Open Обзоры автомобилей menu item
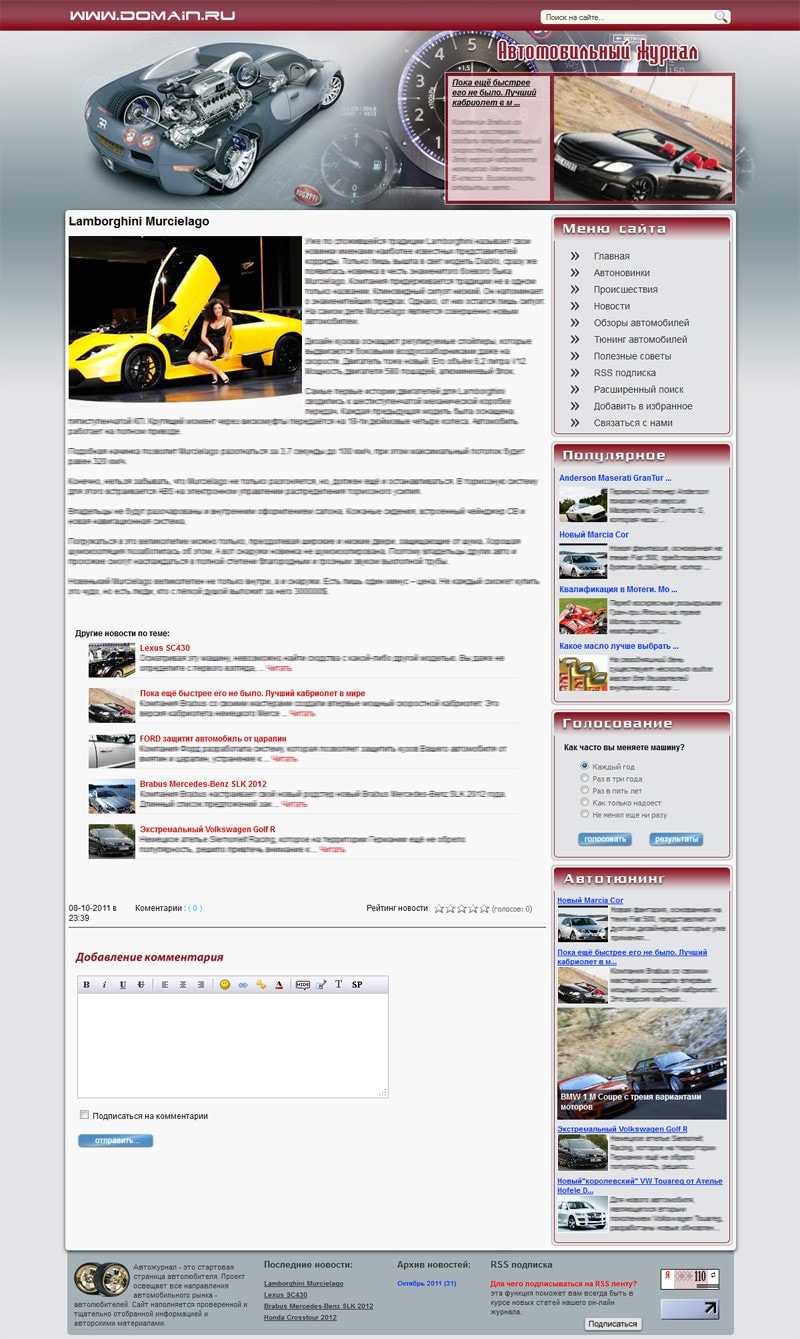This screenshot has width=800, height=1339. 641,323
